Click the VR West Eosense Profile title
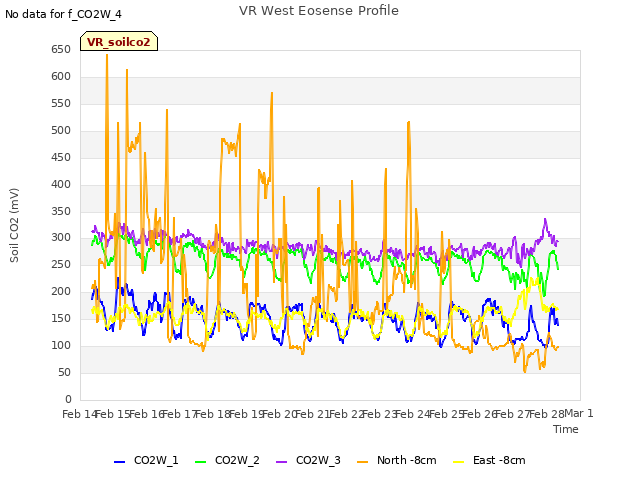 [319, 11]
